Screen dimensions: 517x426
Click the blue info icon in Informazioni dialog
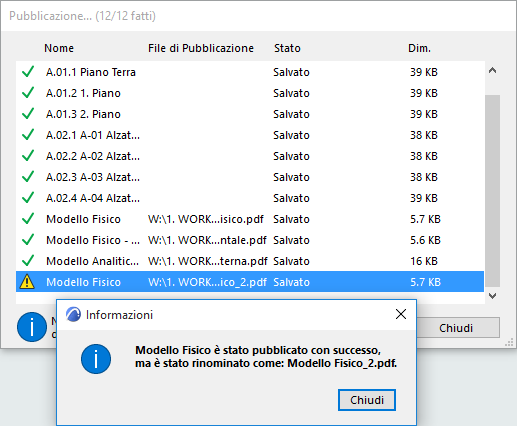point(96,359)
